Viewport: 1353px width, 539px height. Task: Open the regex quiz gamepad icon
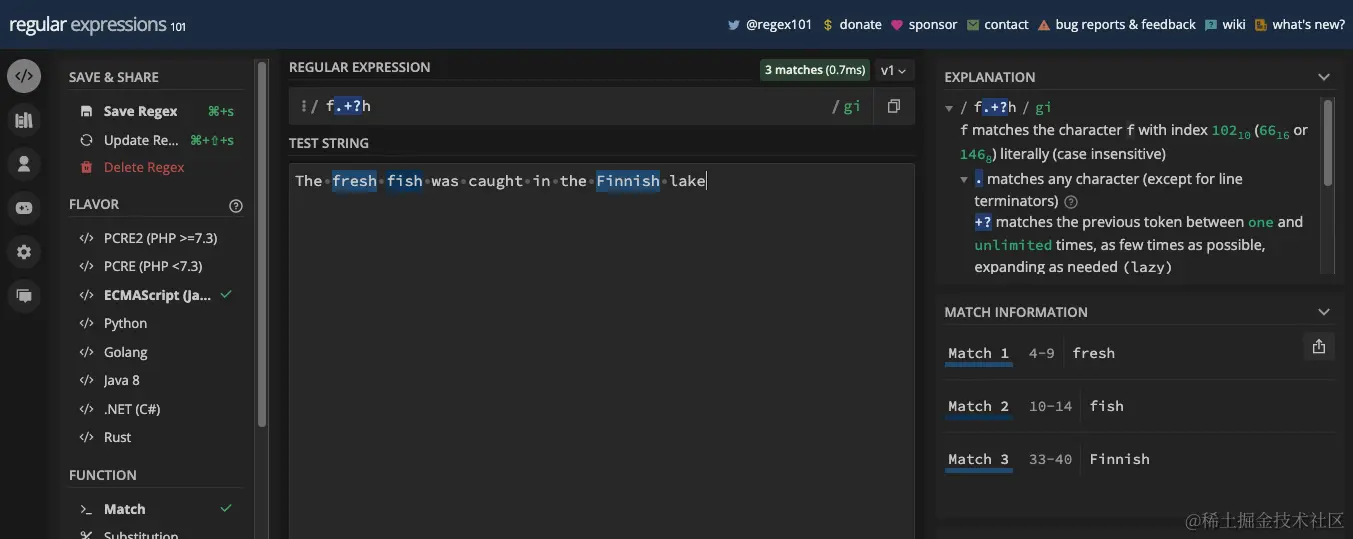coord(24,208)
